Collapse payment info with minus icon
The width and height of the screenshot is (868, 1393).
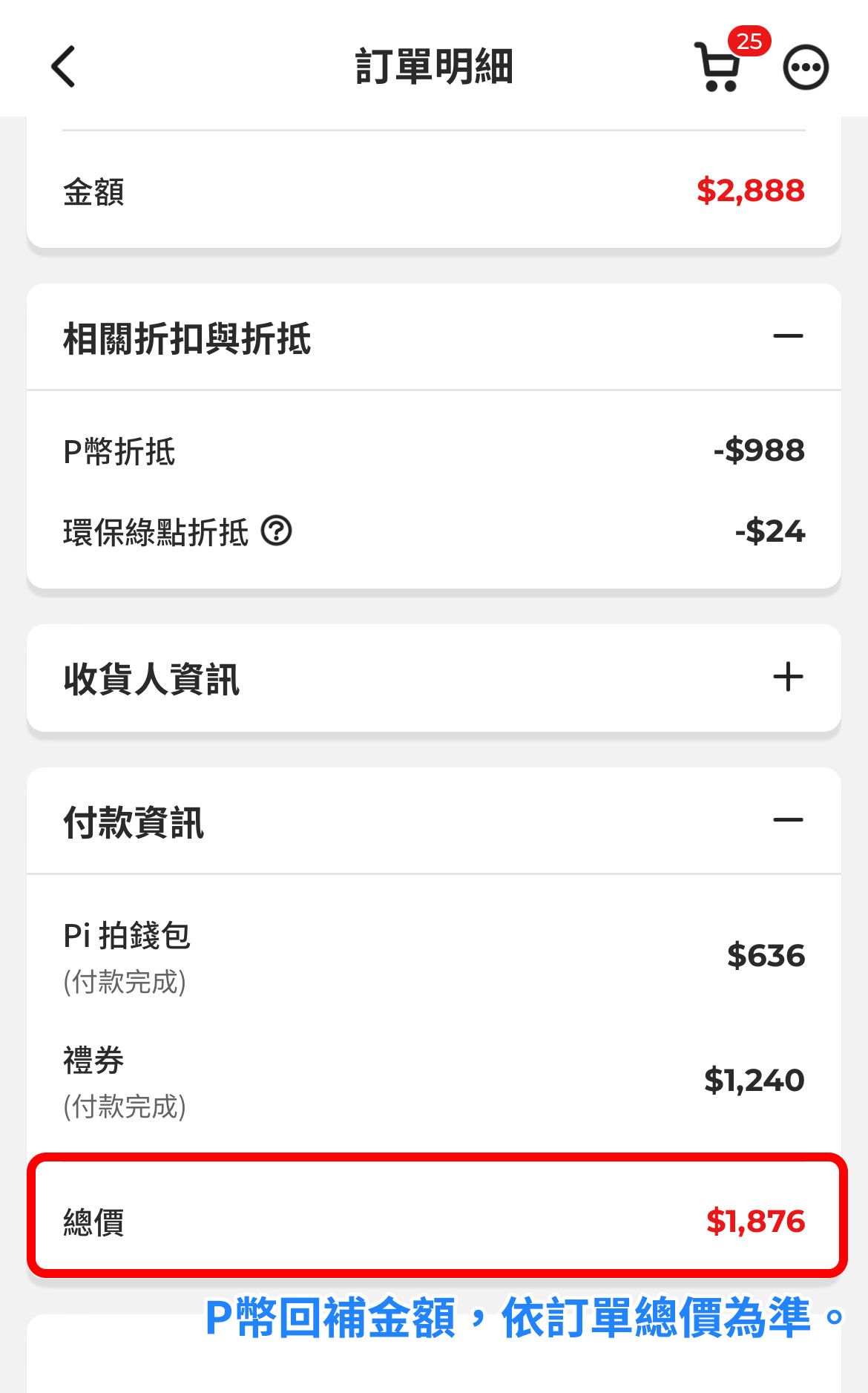788,820
